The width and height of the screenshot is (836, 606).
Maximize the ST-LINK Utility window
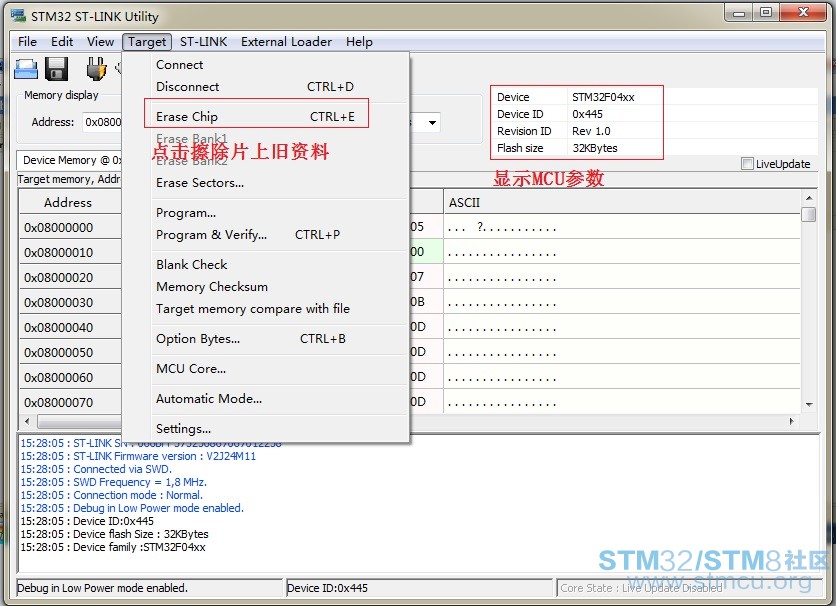tap(766, 13)
